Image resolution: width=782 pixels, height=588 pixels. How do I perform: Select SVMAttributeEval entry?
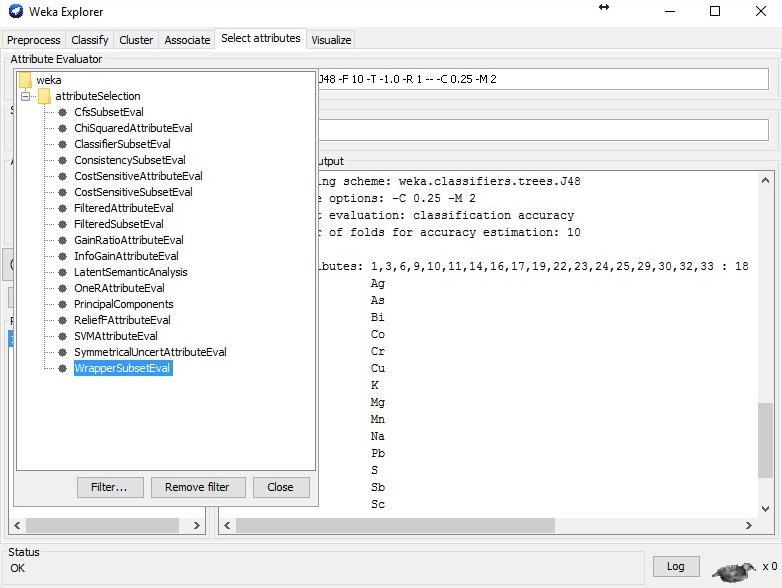(x=116, y=336)
